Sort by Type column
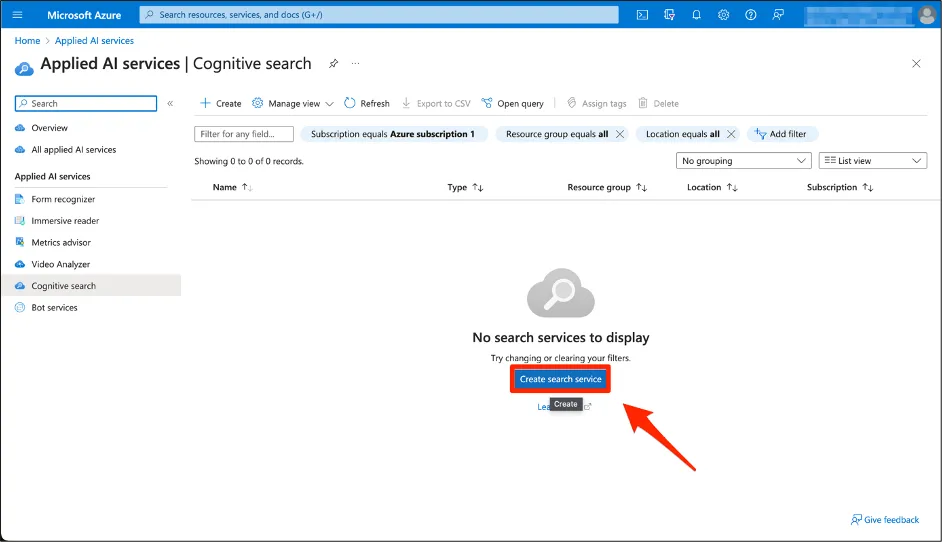Viewport: 942px width, 542px height. 465,187
